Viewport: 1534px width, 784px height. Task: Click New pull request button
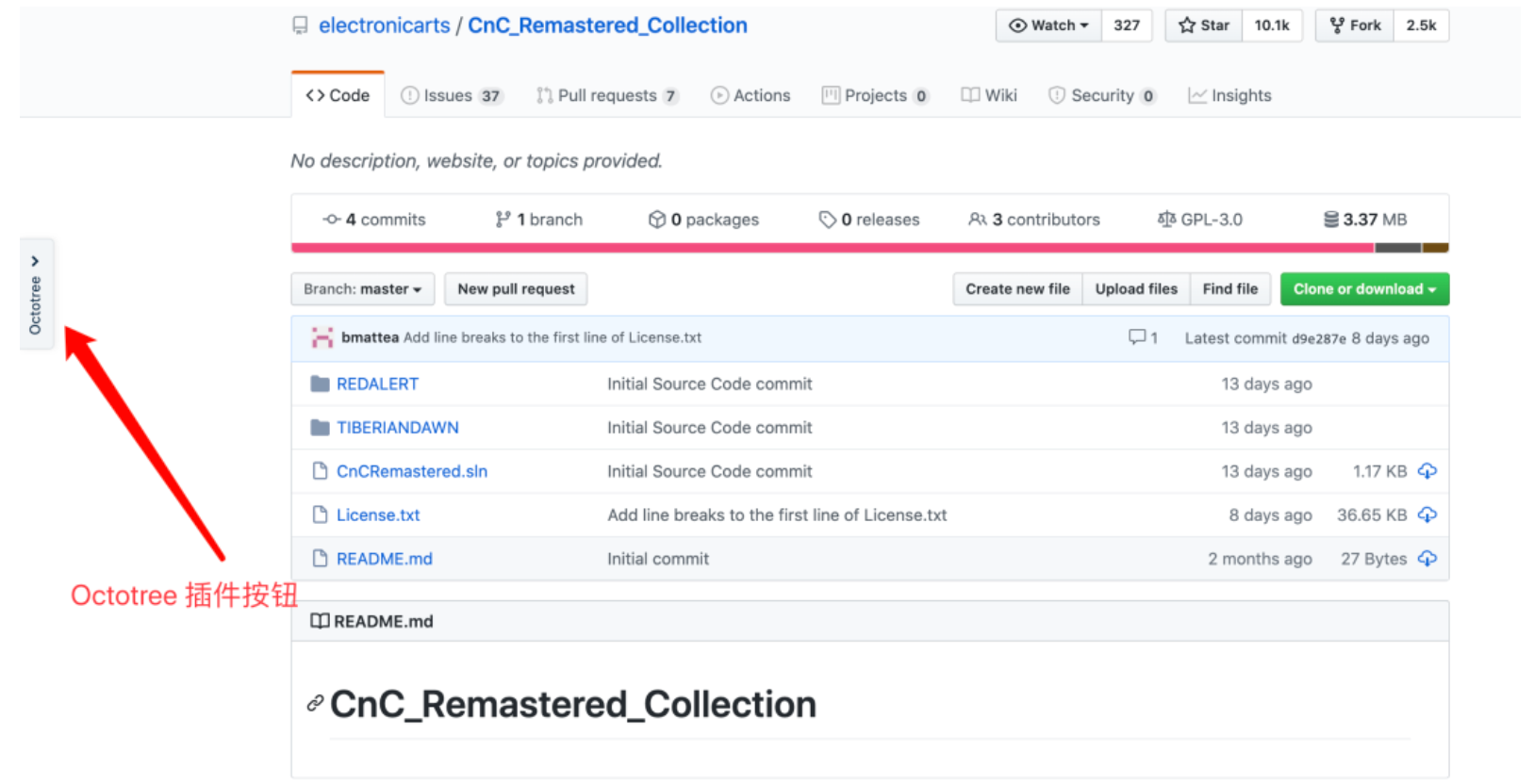click(x=516, y=289)
